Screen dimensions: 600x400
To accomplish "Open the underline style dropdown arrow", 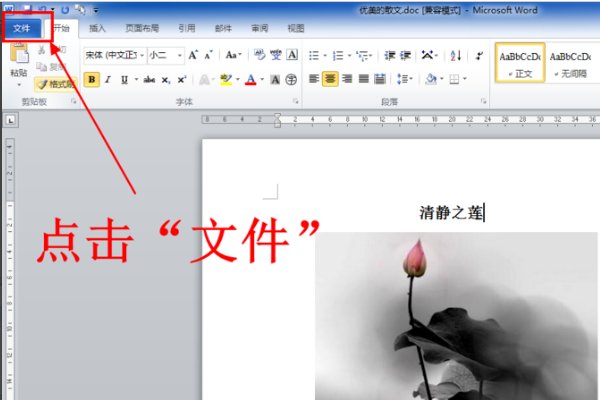I will click(136, 80).
